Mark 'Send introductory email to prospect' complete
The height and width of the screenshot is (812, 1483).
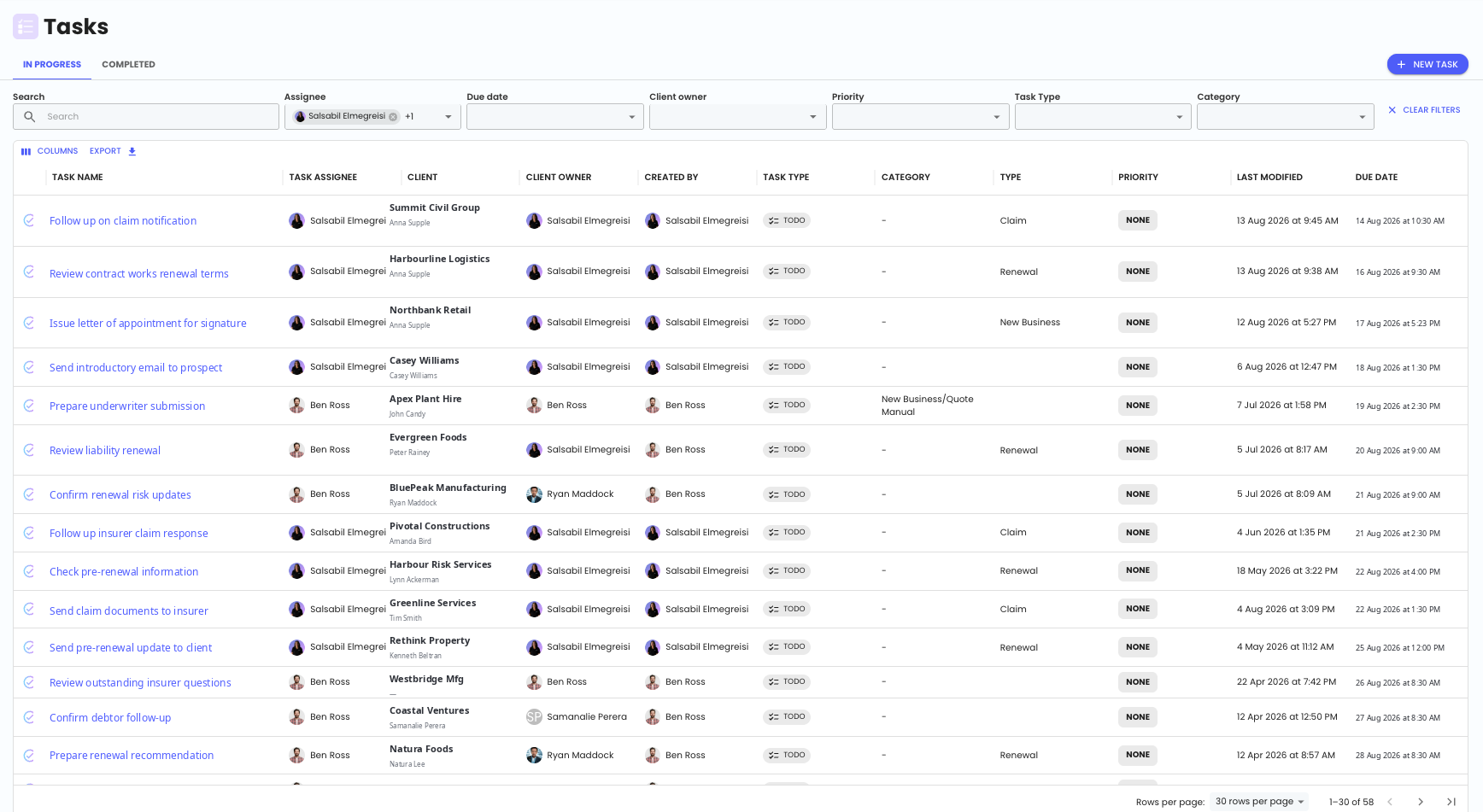29,367
